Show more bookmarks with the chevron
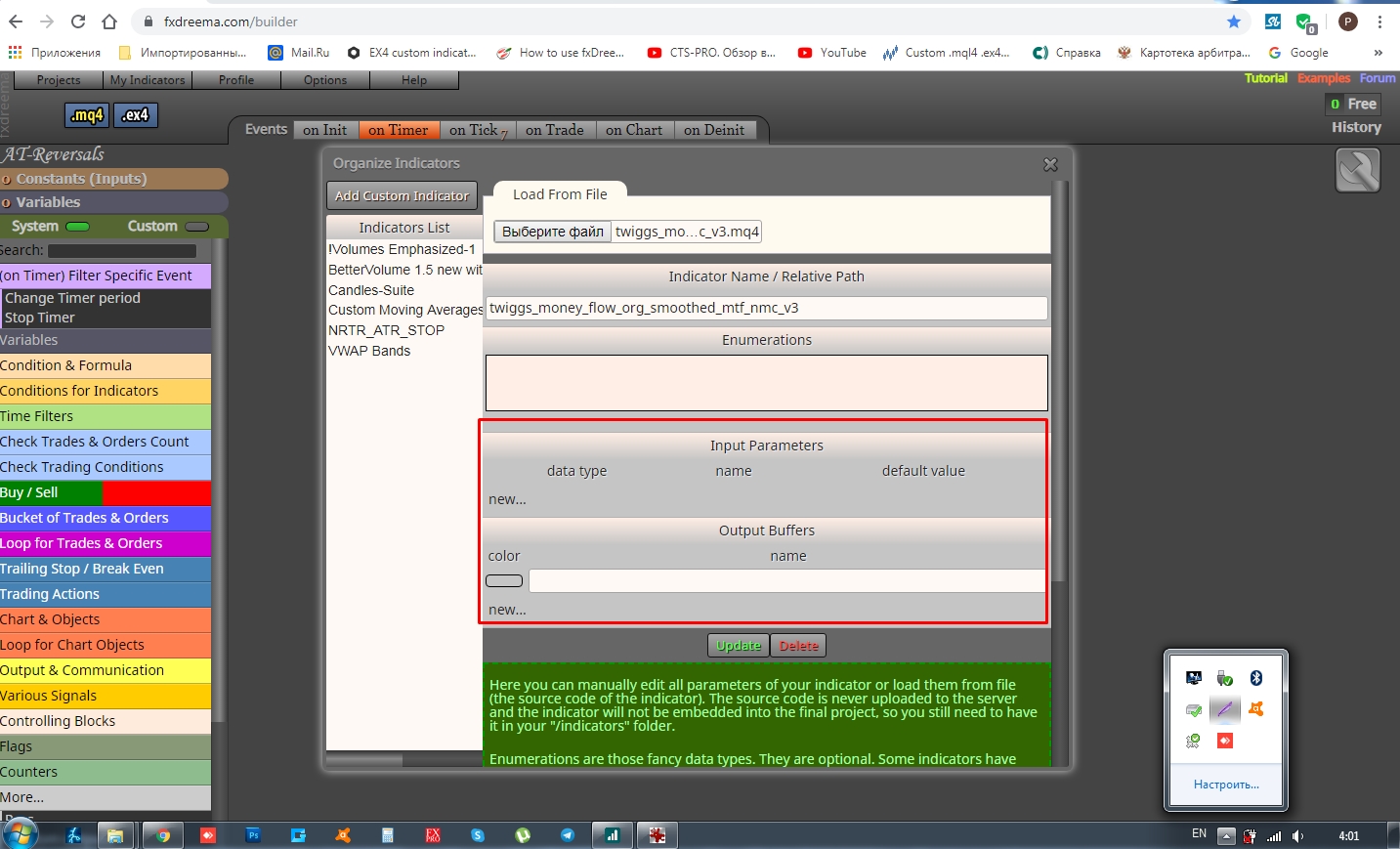This screenshot has height=849, width=1400. [1379, 53]
